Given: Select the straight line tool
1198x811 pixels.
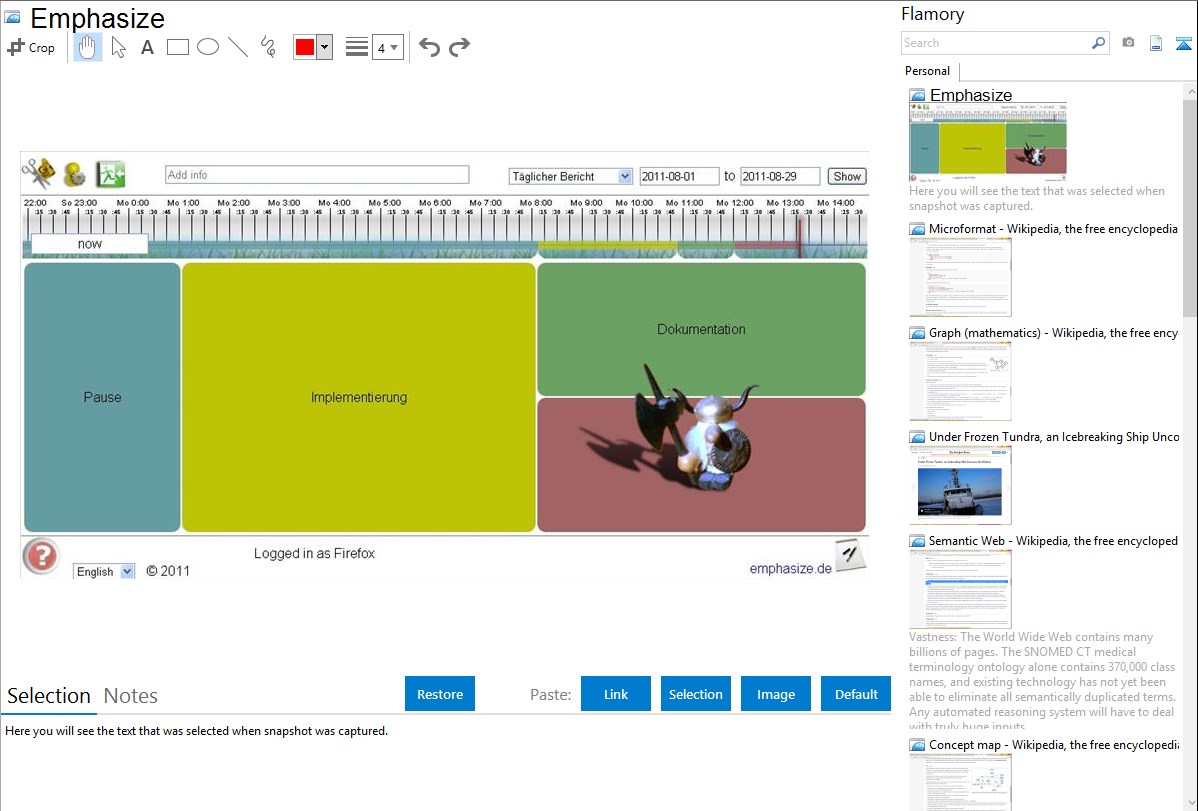Looking at the screenshot, I should pyautogui.click(x=238, y=47).
